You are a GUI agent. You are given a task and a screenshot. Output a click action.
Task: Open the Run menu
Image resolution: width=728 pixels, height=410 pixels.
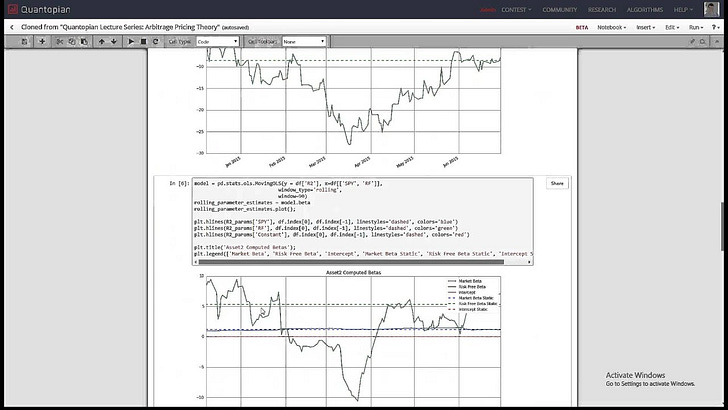696,27
